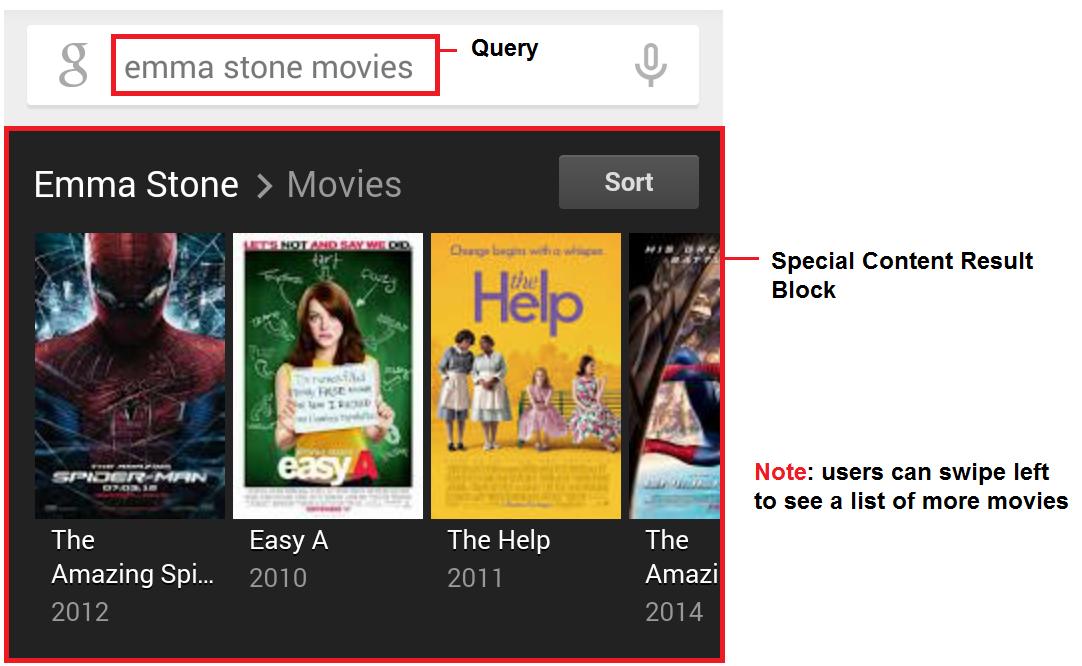Click the cut-off 'The Amazi' title text
This screenshot has height=666, width=1082.
[x=682, y=557]
